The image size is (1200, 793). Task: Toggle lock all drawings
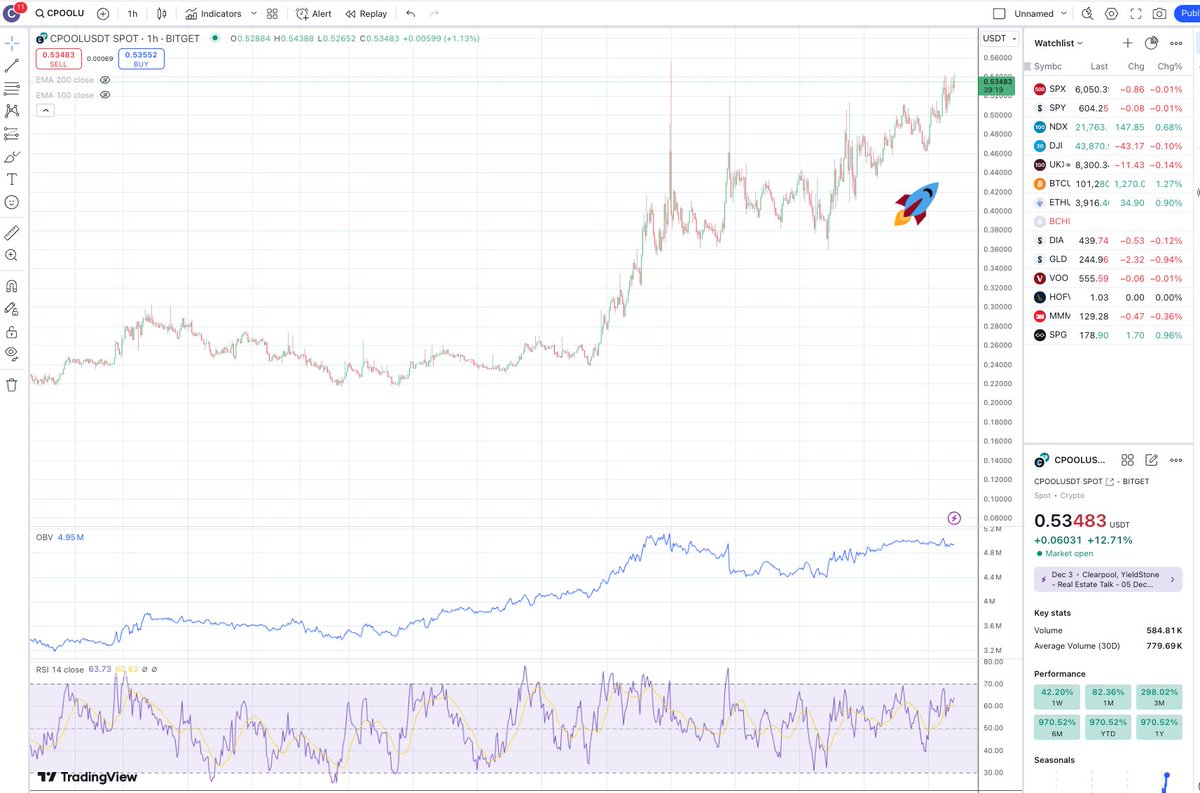pyautogui.click(x=12, y=331)
